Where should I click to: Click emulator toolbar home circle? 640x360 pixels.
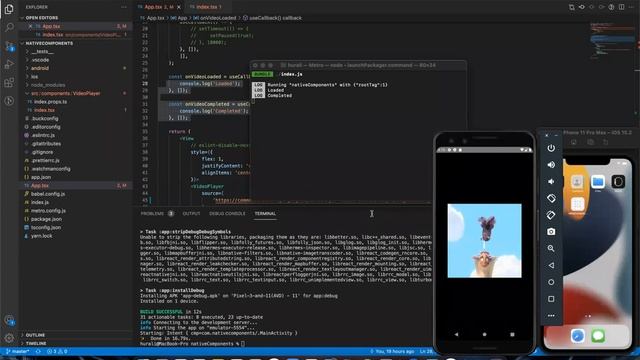pyautogui.click(x=551, y=282)
